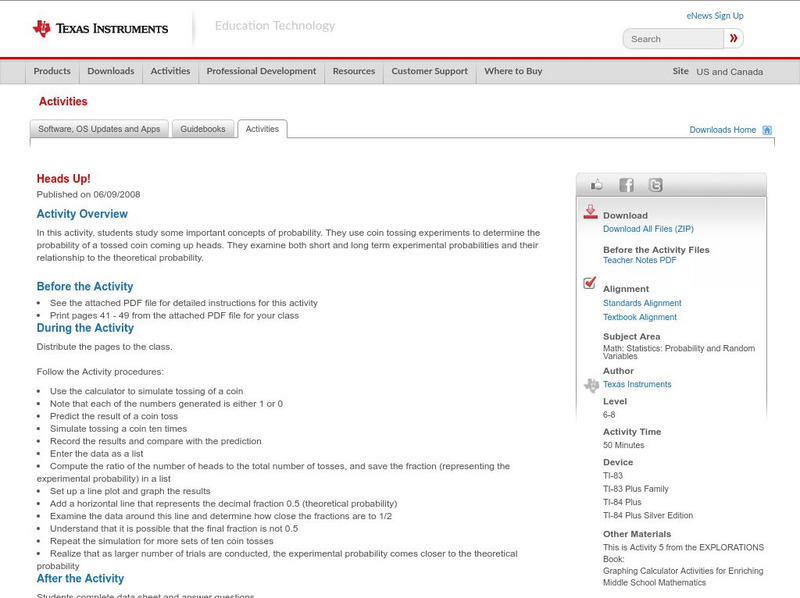Switch to the Guidebooks tab
800x598 pixels.
click(203, 129)
